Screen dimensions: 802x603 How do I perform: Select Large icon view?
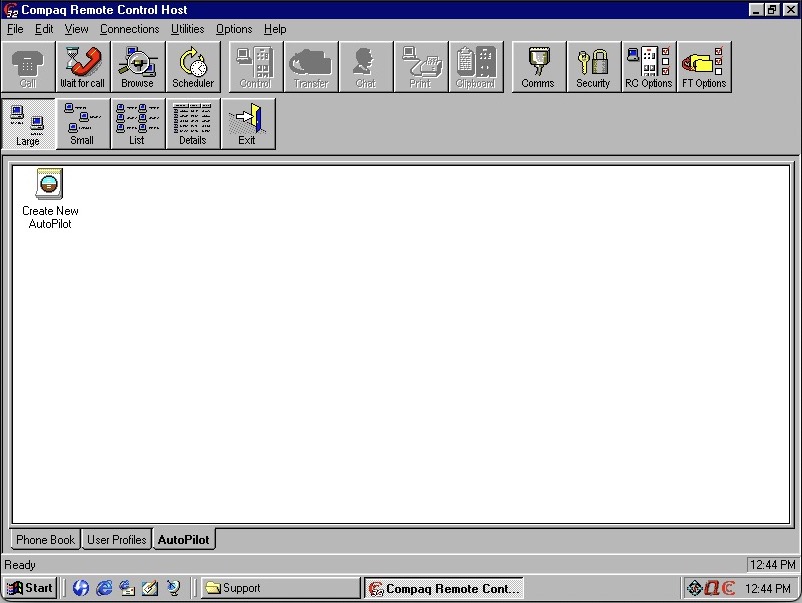click(28, 123)
